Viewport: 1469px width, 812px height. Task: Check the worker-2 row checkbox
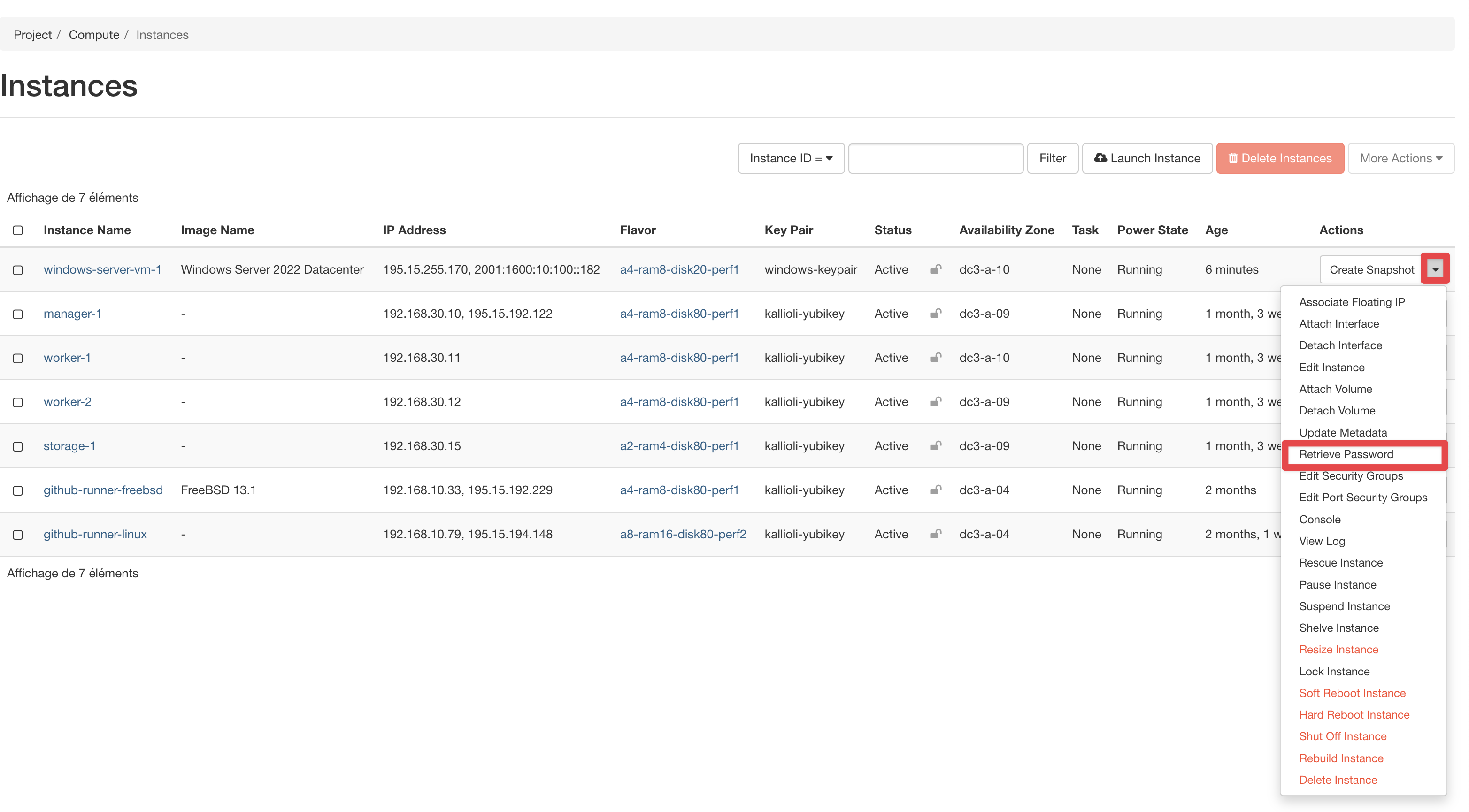pyautogui.click(x=18, y=402)
